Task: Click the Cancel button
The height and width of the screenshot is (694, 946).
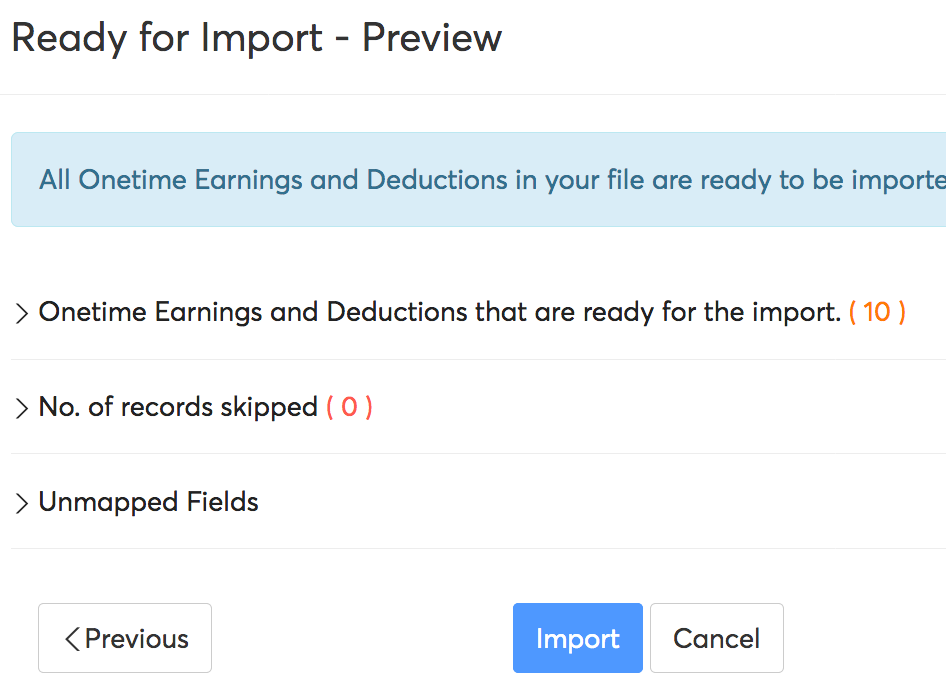Action: (x=716, y=638)
